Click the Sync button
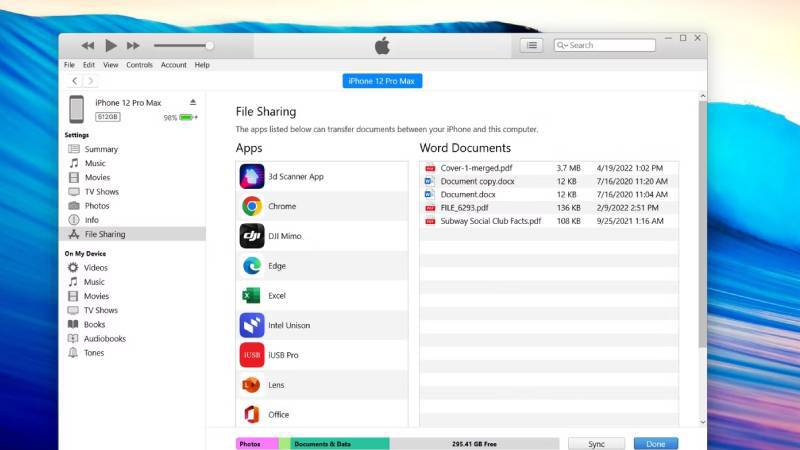 click(x=596, y=444)
